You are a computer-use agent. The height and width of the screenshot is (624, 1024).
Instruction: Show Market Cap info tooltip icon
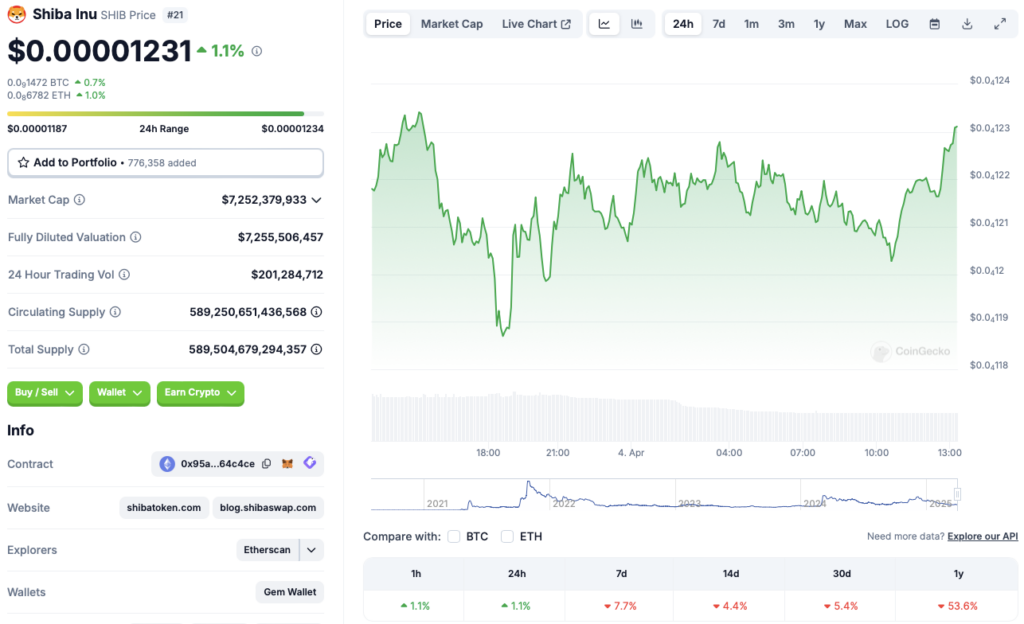79,200
